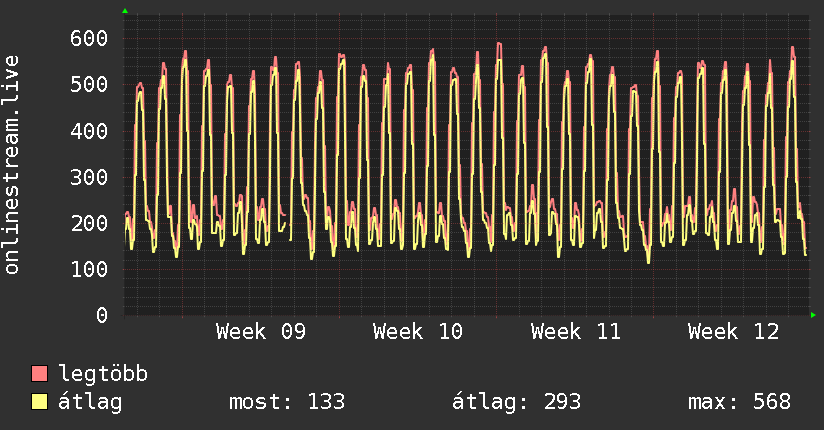
Task: Select the 'átlag: 293' statistic
Action: point(516,402)
